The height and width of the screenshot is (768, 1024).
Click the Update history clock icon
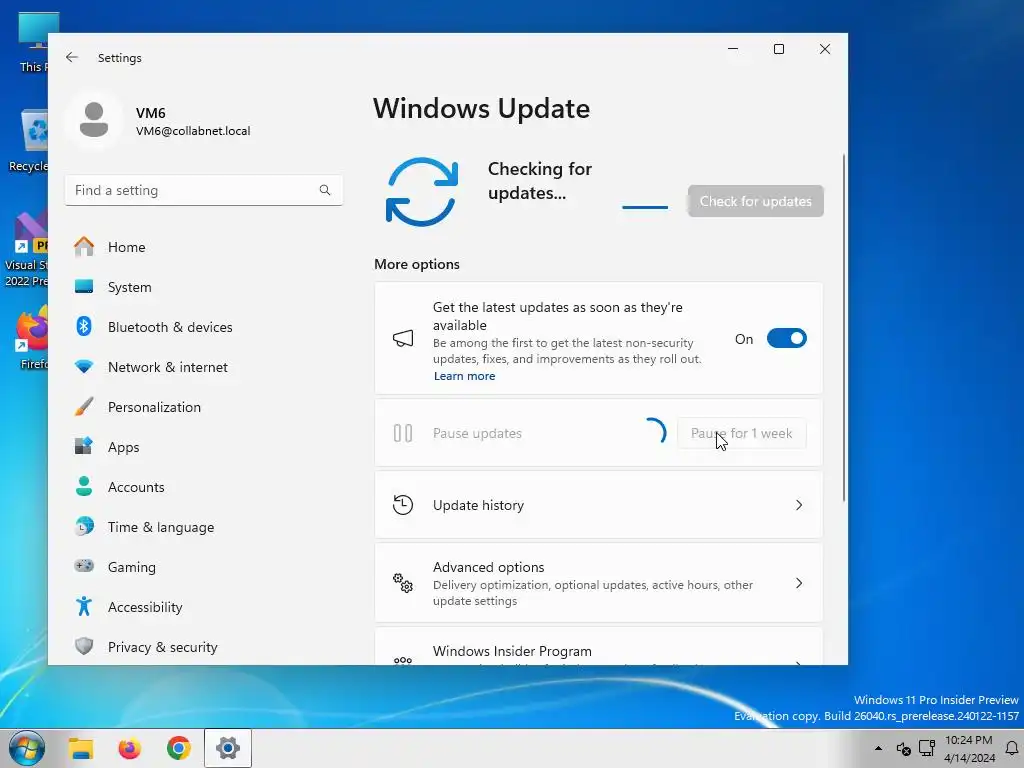tap(403, 505)
